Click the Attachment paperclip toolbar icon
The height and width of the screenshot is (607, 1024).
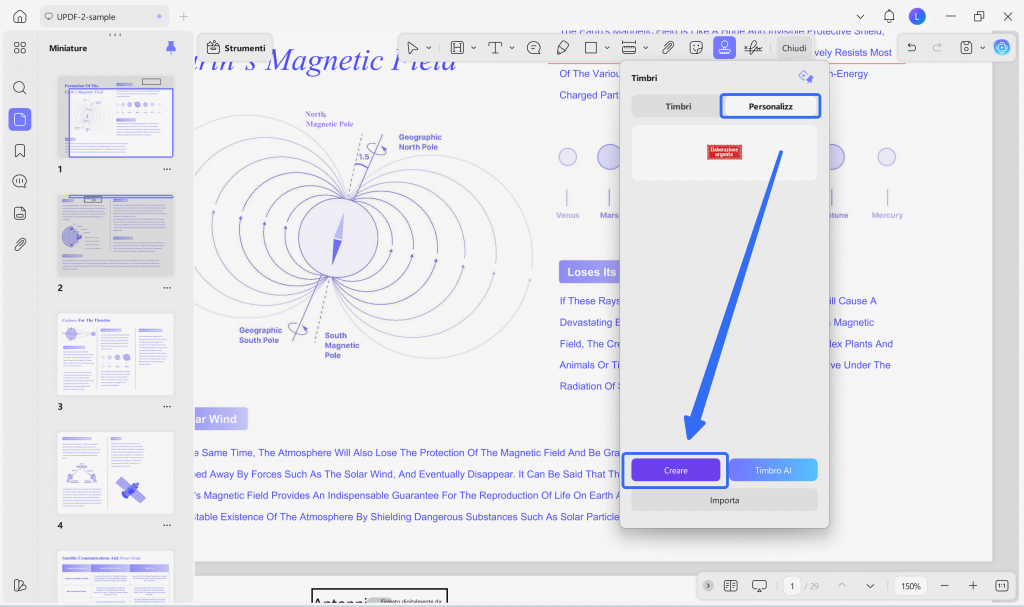(667, 48)
